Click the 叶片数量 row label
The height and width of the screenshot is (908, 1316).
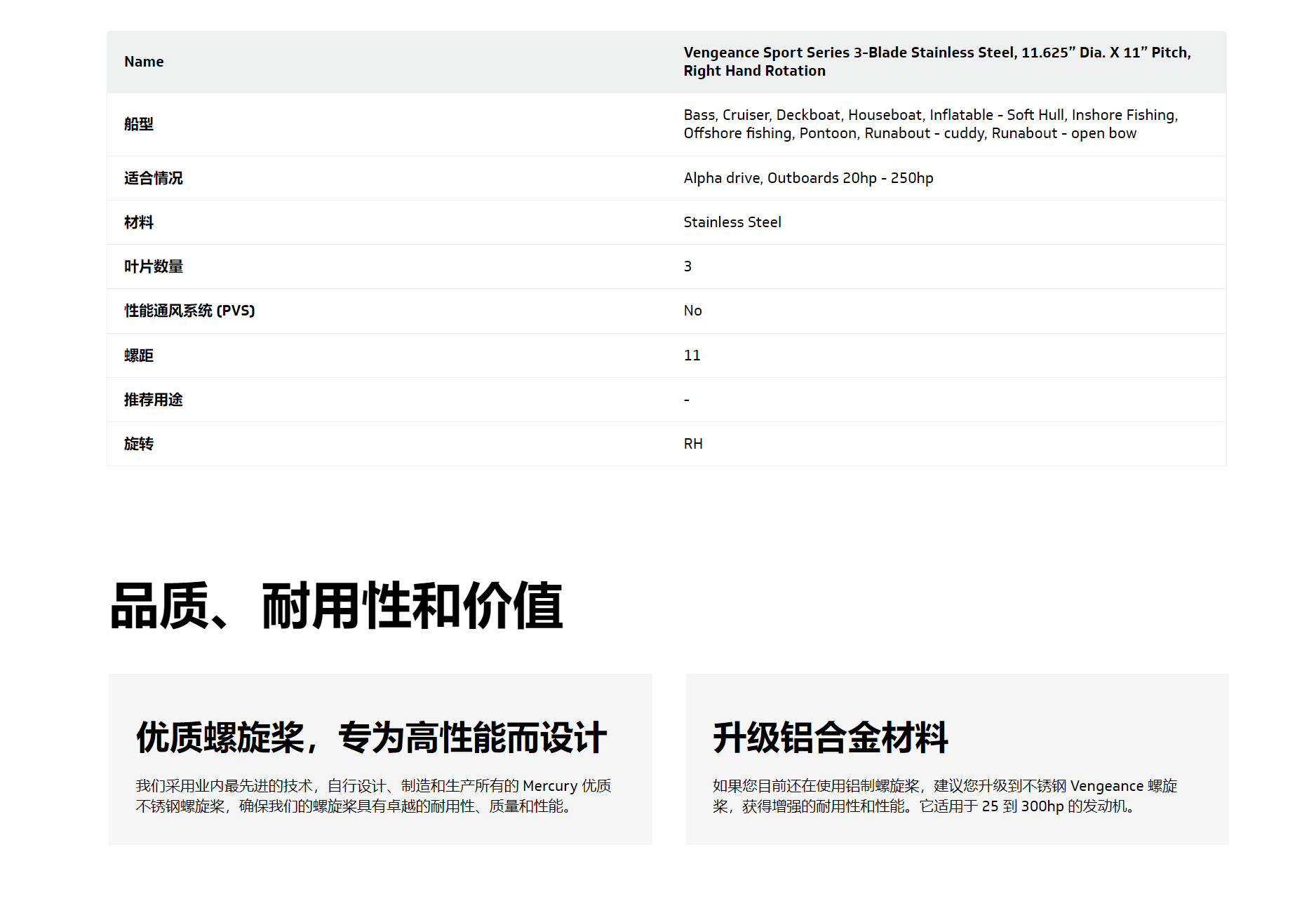(154, 266)
